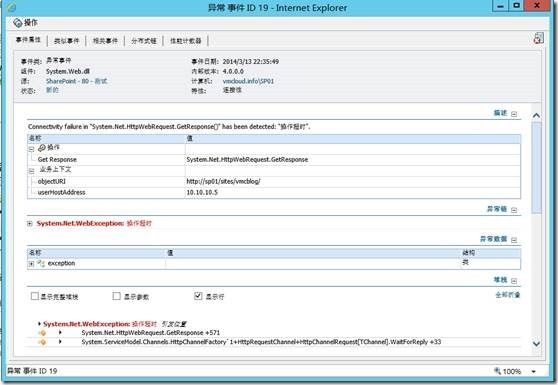The image size is (558, 385).
Task: Select the version value 4.0.0.0
Action: click(233, 72)
